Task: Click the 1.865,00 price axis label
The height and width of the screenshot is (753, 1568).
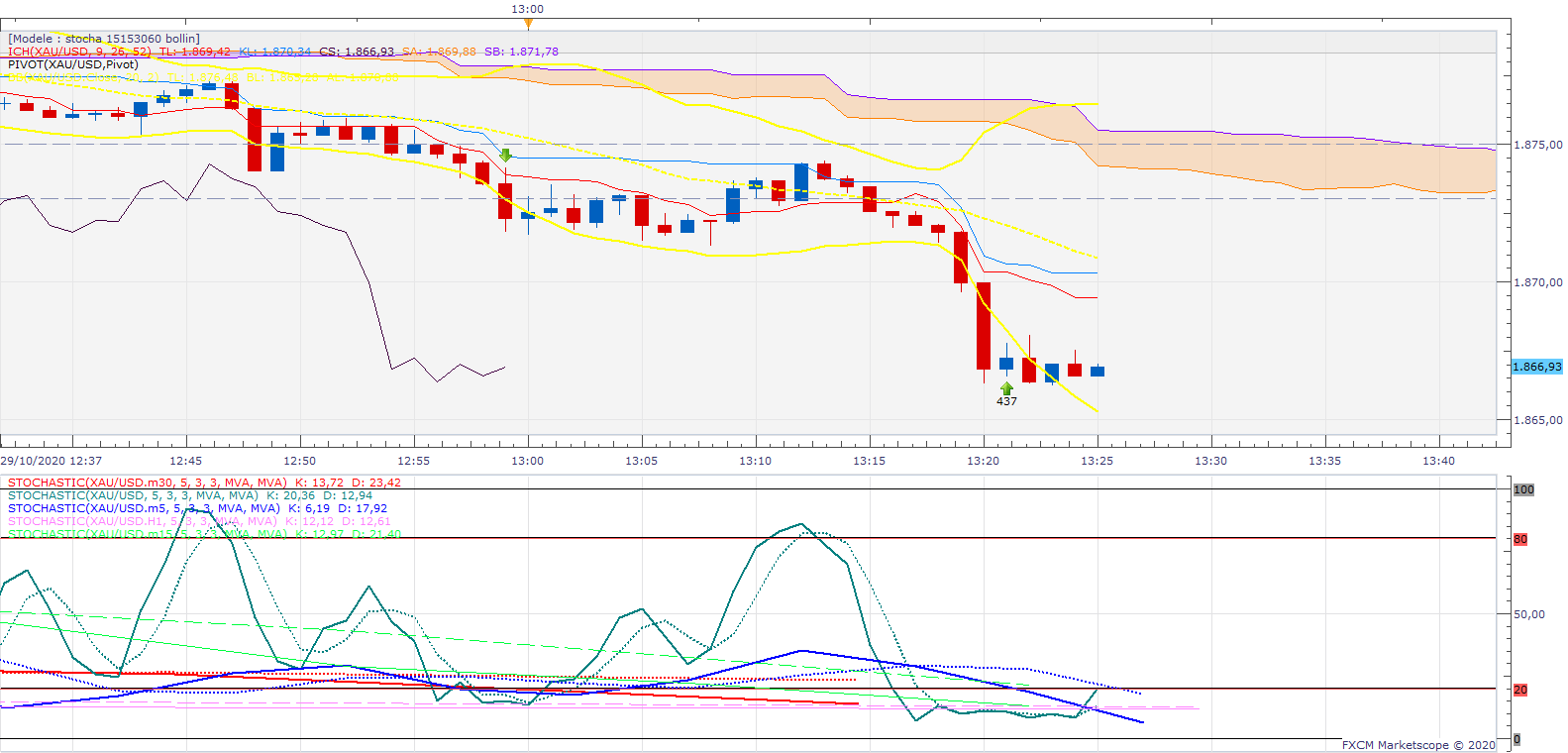Action: [x=1537, y=420]
